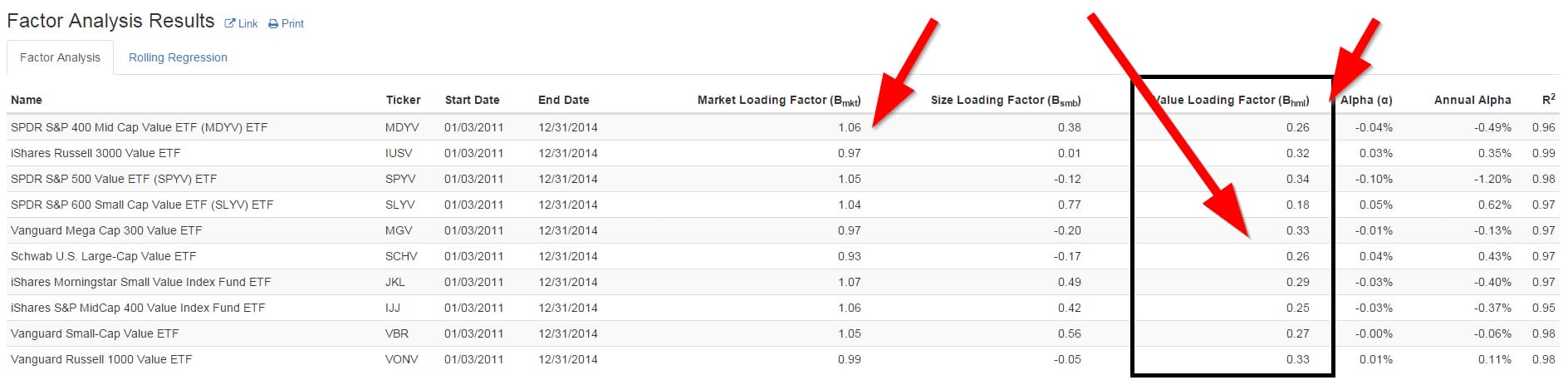The height and width of the screenshot is (385, 1568).
Task: Click the Vanguard Mega Cap 300 Value ETF name
Action: (106, 230)
